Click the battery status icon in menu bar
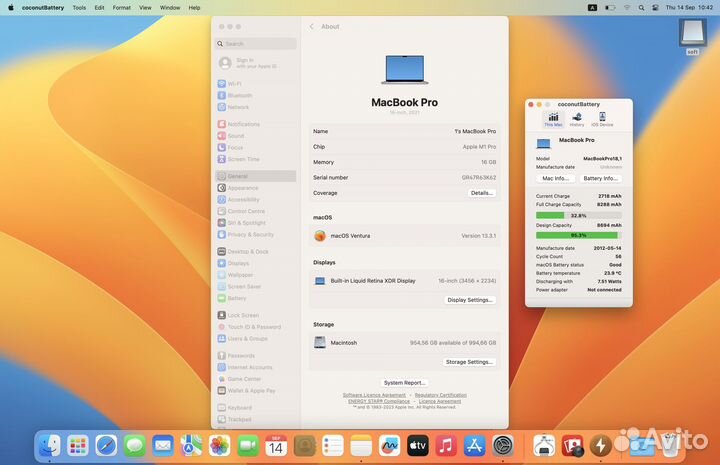The width and height of the screenshot is (720, 465). coord(610,8)
